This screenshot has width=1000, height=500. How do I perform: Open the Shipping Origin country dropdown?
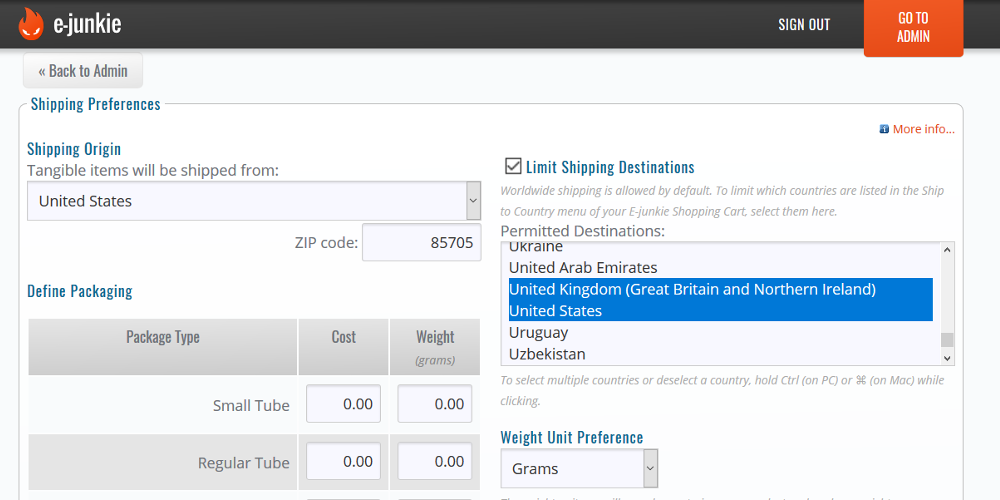tap(253, 201)
